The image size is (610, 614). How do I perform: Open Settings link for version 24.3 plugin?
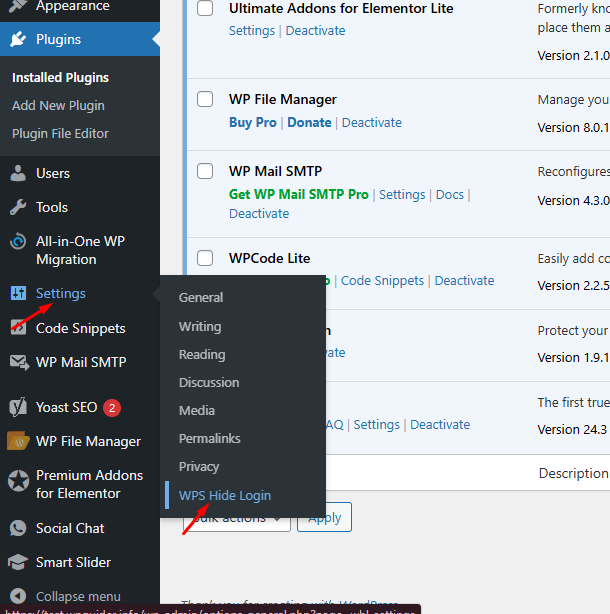coord(377,424)
